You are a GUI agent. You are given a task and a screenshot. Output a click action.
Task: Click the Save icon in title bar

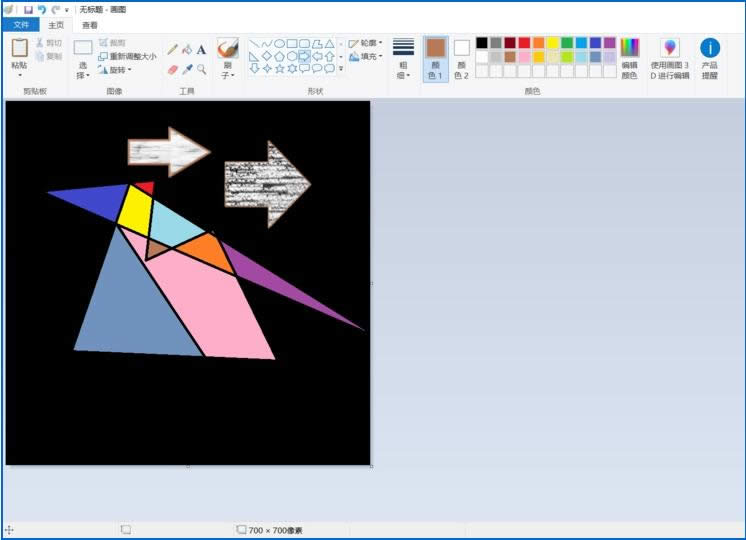pos(28,9)
